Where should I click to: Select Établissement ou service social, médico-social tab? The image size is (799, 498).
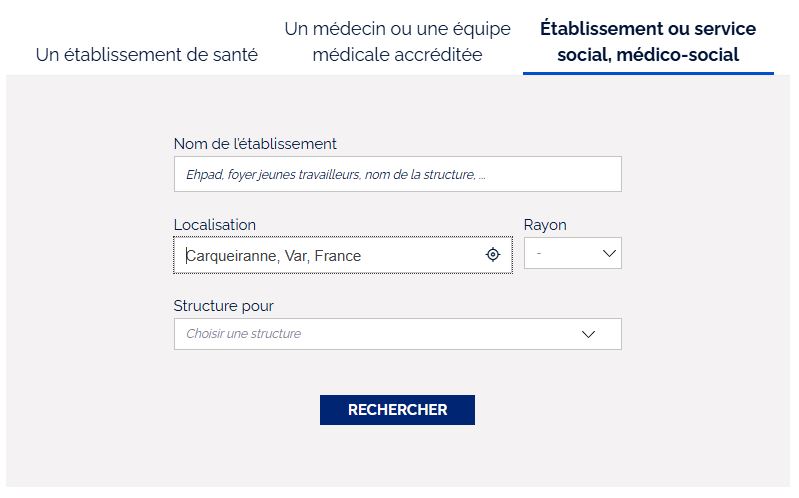point(648,41)
